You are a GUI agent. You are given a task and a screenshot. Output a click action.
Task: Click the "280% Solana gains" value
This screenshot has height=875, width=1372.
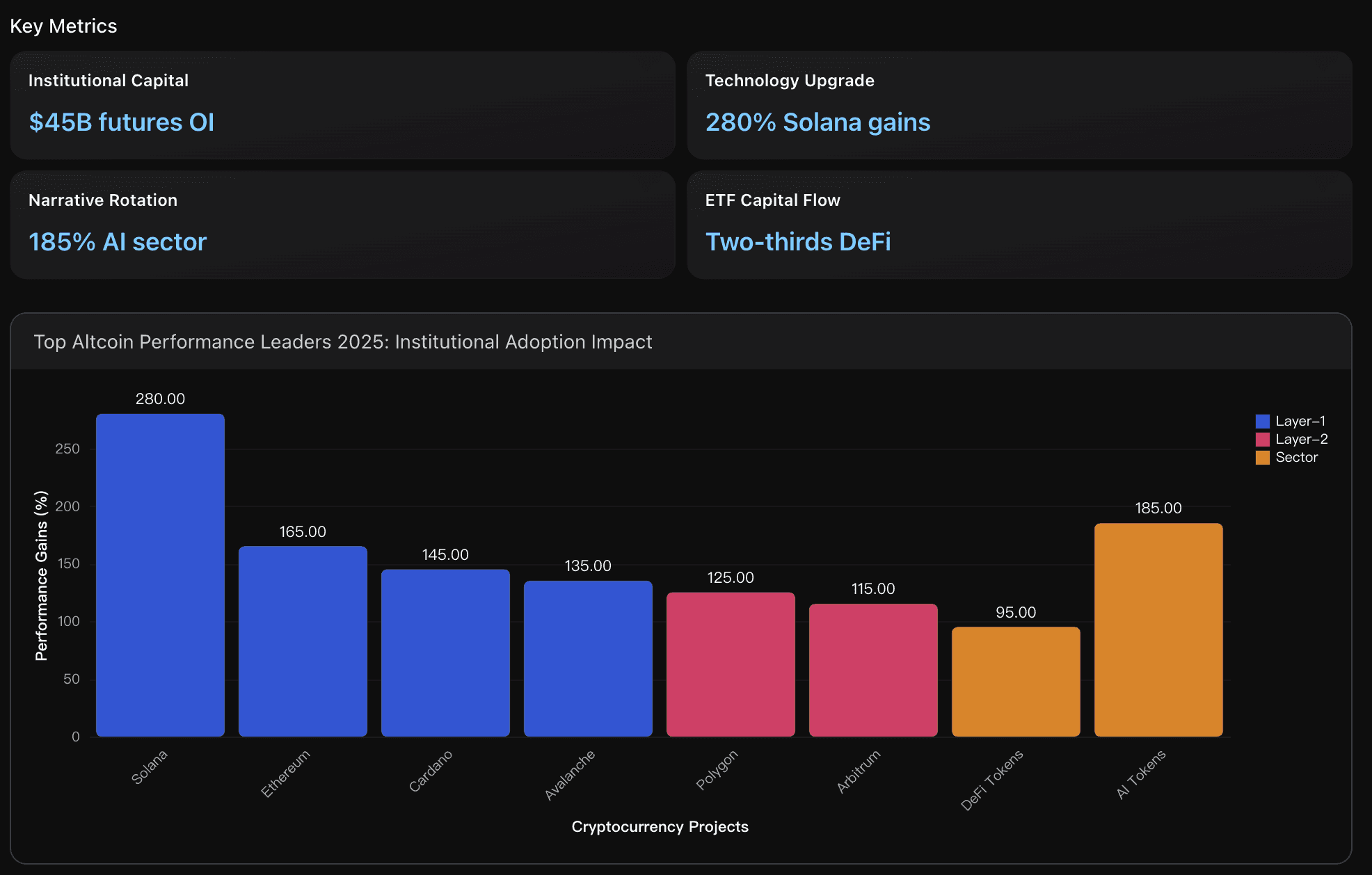pyautogui.click(x=817, y=122)
